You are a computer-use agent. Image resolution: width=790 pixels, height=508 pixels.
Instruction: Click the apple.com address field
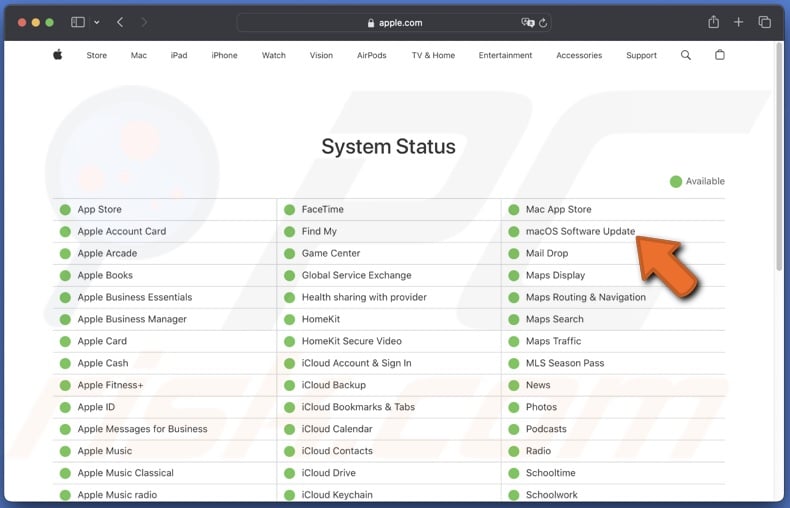tap(394, 23)
